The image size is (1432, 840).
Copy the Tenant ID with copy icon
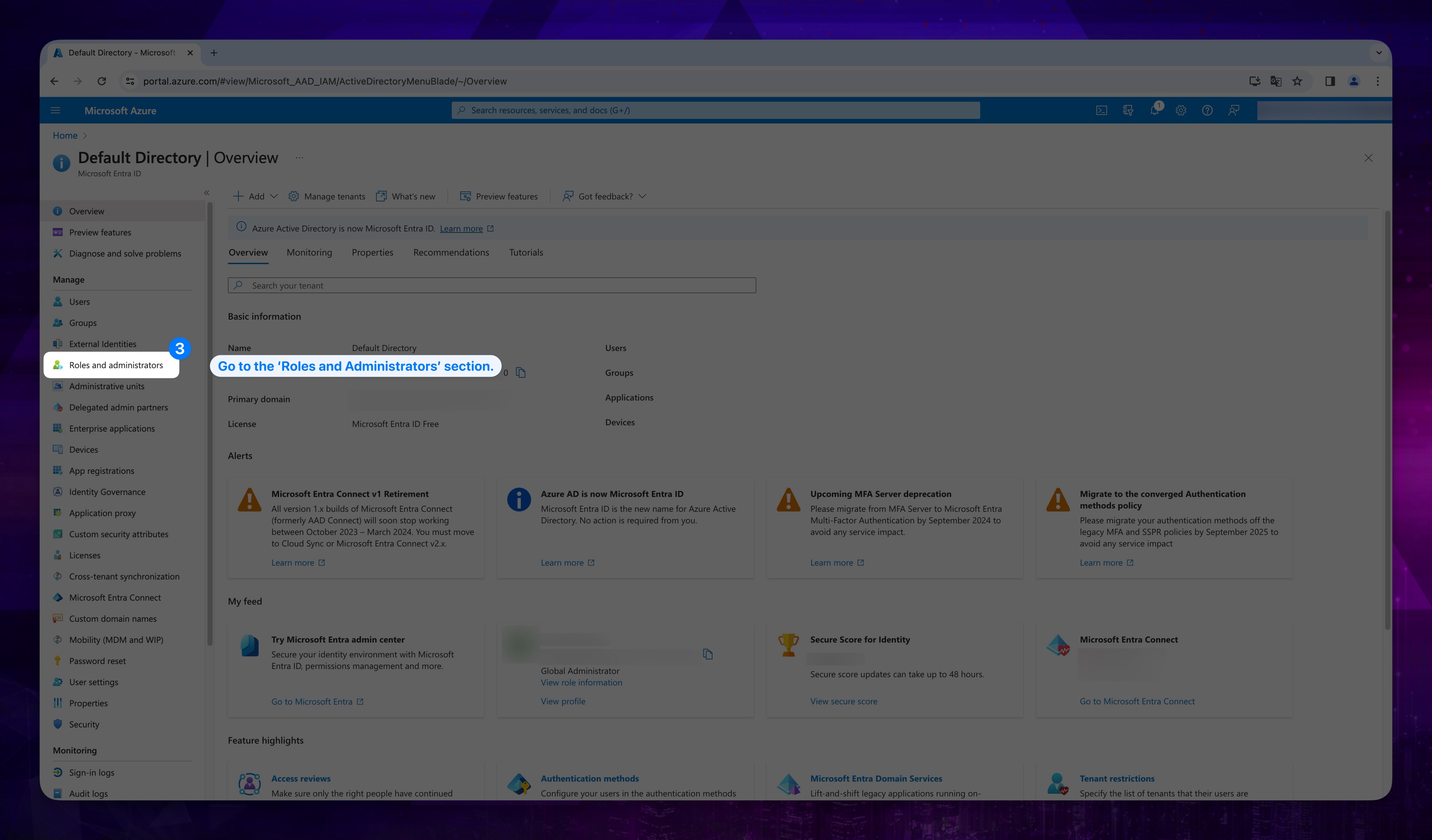tap(520, 372)
